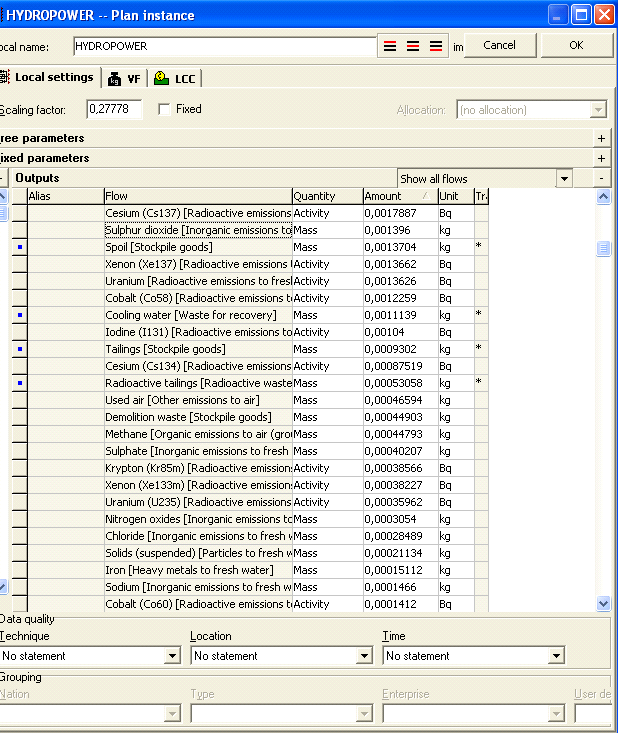The image size is (618, 733).
Task: Select the Chloride flow cell
Action: (198, 536)
